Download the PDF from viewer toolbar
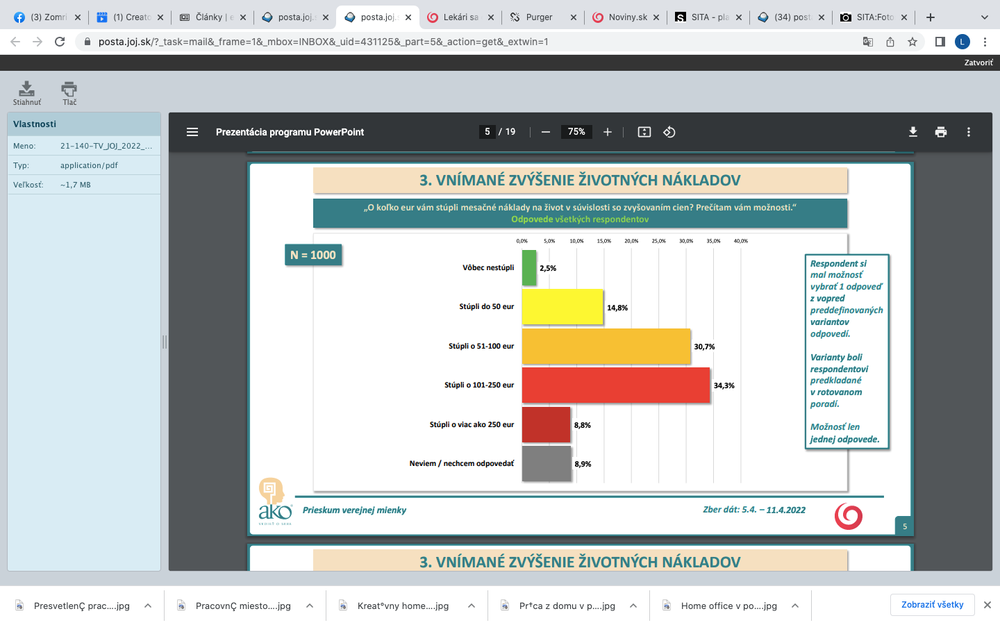Image resolution: width=1000 pixels, height=625 pixels. (913, 132)
